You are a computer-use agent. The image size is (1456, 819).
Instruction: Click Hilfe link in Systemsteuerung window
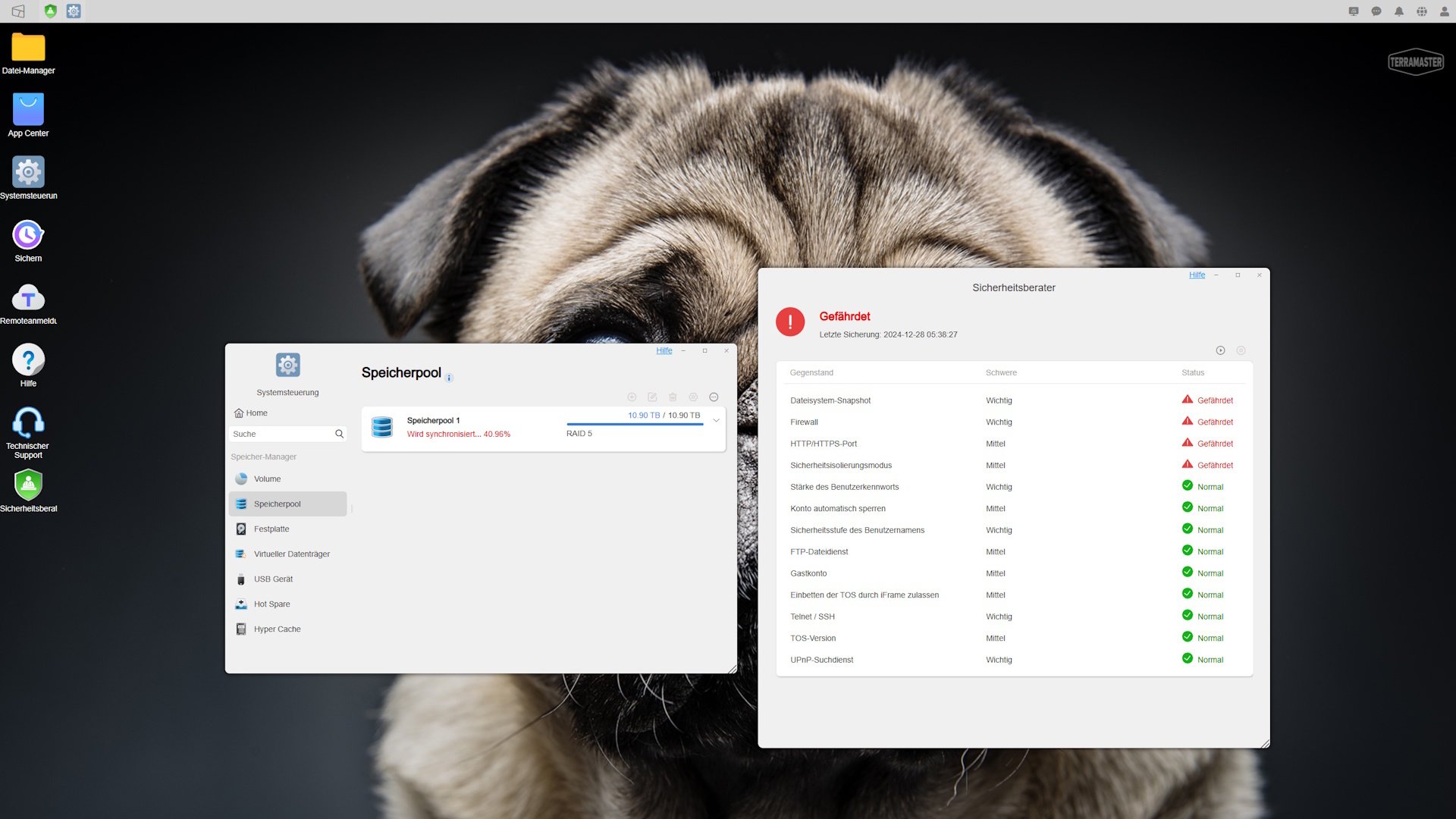[664, 350]
